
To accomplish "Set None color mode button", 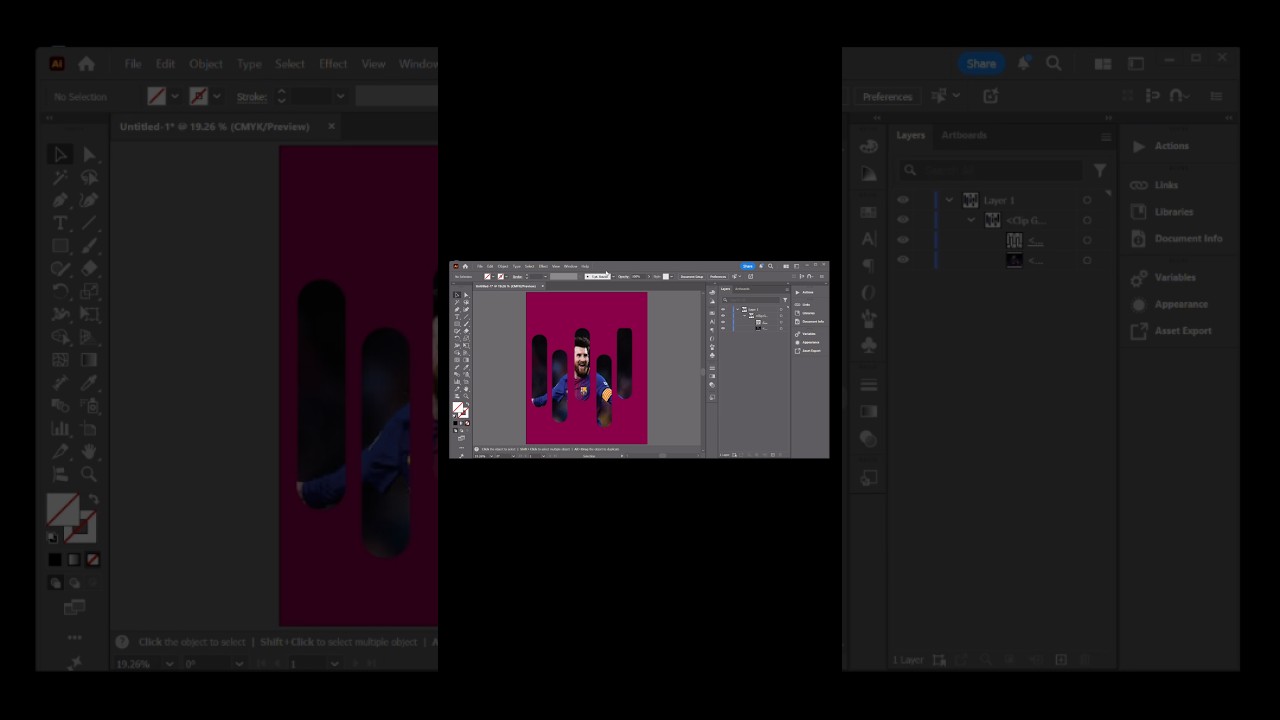I will click(x=93, y=560).
